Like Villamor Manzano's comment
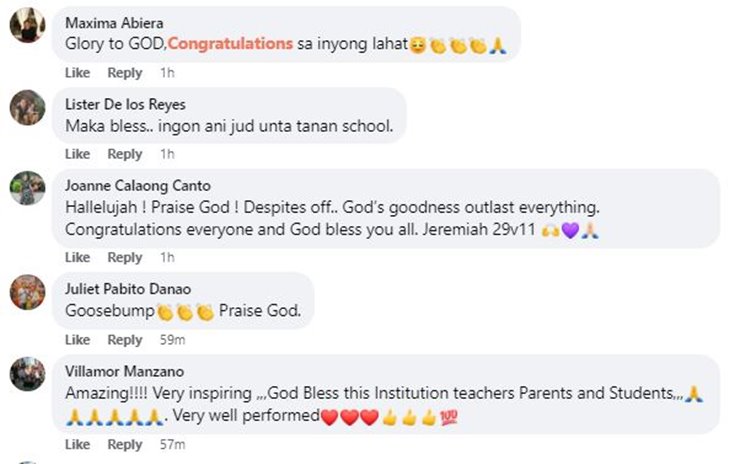750x464 pixels. (x=77, y=444)
